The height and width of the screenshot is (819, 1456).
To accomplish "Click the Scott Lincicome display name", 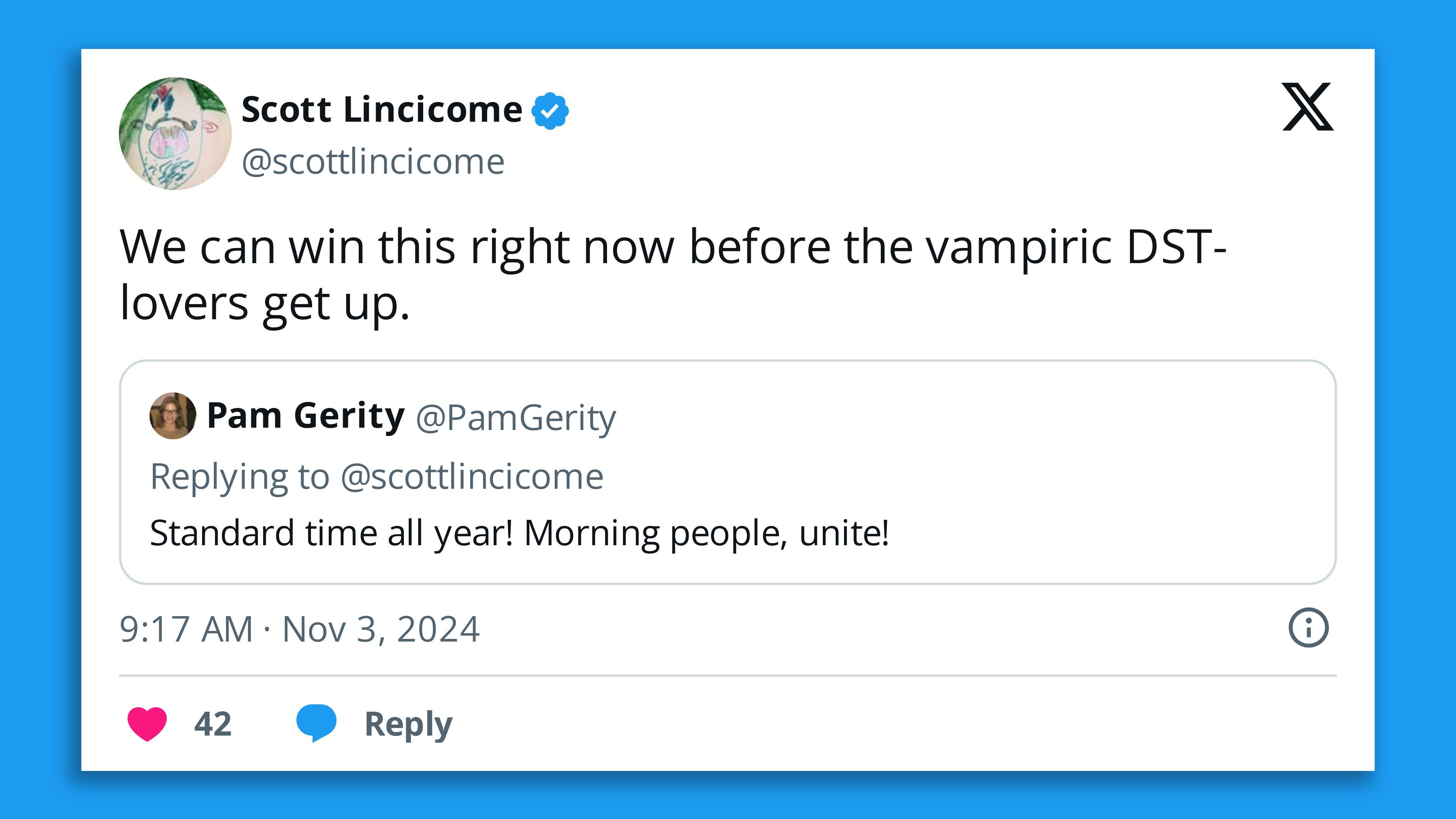I will point(382,110).
